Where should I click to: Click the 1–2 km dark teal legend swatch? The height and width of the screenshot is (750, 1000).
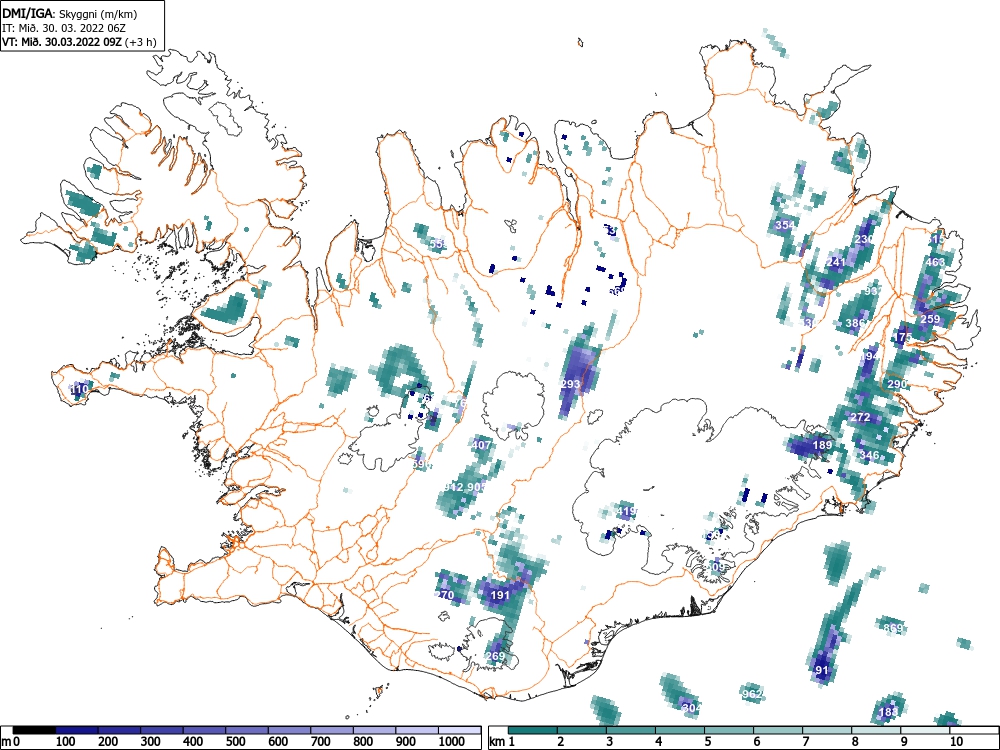tap(533, 730)
